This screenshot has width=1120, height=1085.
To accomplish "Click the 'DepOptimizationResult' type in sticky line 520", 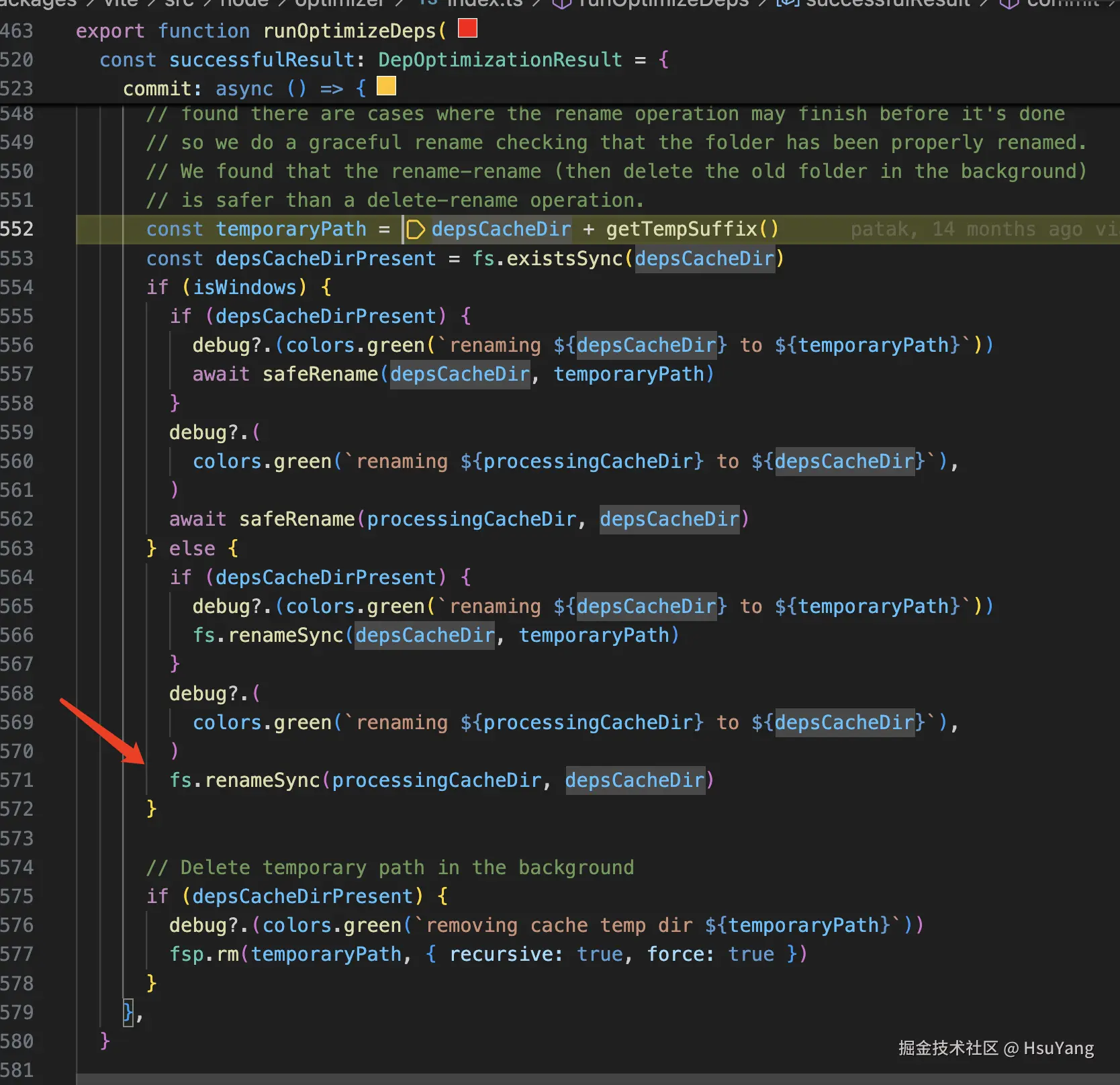I will (500, 60).
